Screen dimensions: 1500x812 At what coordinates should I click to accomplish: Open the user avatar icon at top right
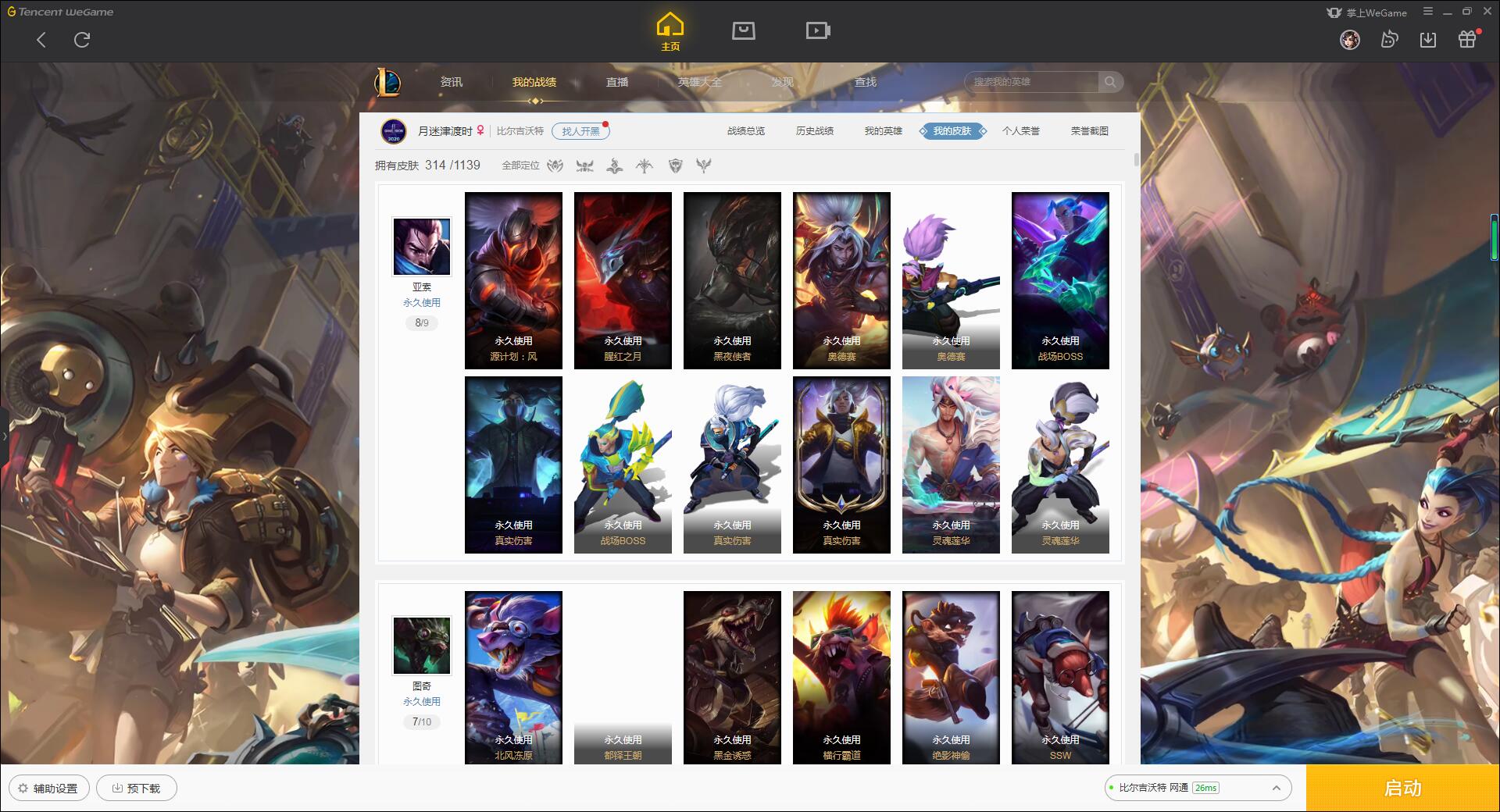pos(1350,39)
